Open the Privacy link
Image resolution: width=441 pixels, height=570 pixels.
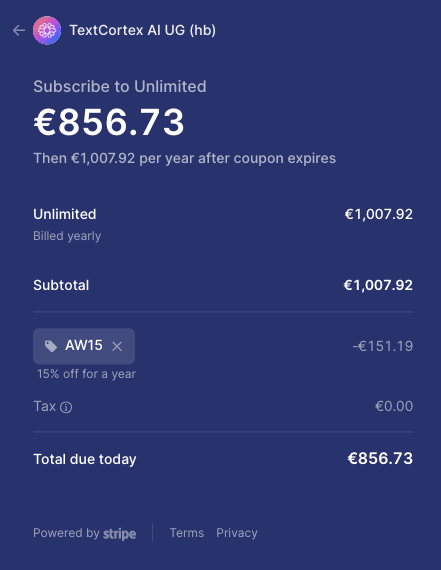point(237,533)
